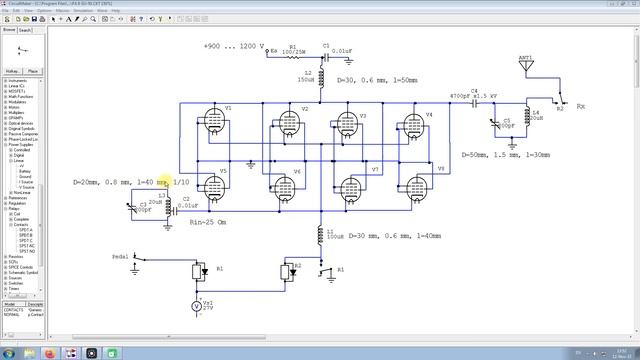The height and width of the screenshot is (360, 640).
Task: Expand the Passive Components tree node
Action: [x=6, y=134]
